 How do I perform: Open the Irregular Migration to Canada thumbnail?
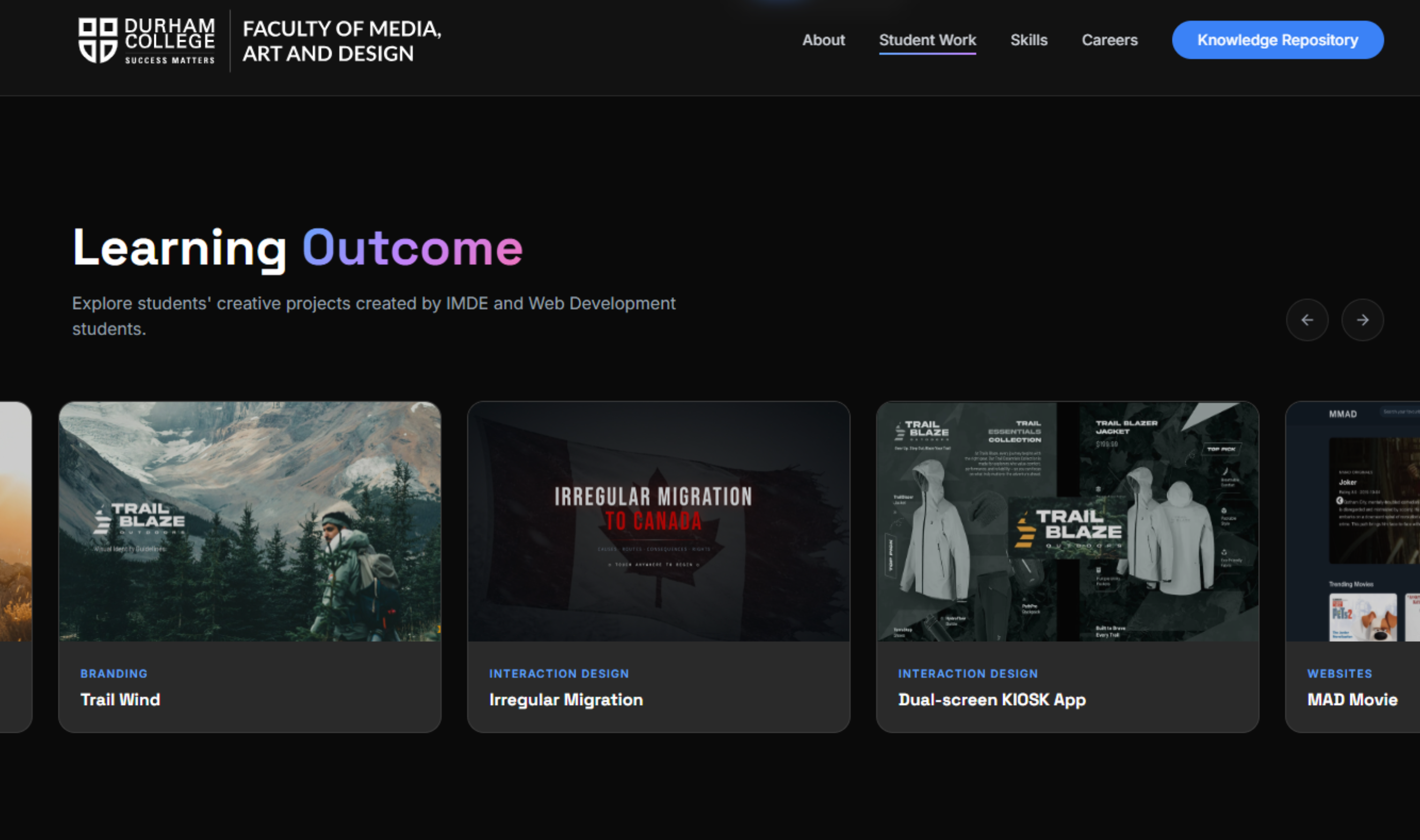coord(659,521)
